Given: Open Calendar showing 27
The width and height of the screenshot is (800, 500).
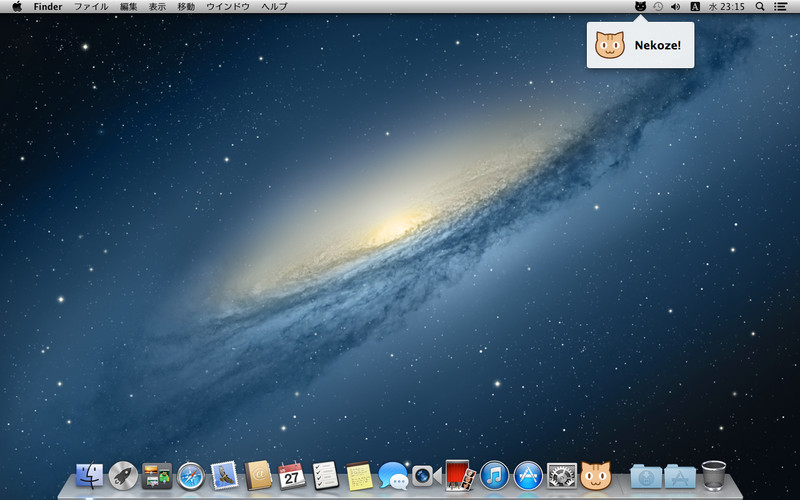Looking at the screenshot, I should [x=291, y=476].
